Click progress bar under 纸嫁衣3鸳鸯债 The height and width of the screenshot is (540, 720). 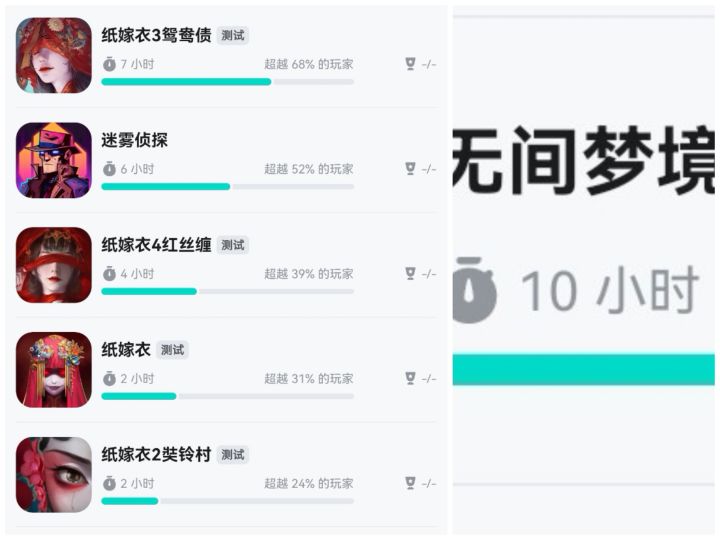227,82
